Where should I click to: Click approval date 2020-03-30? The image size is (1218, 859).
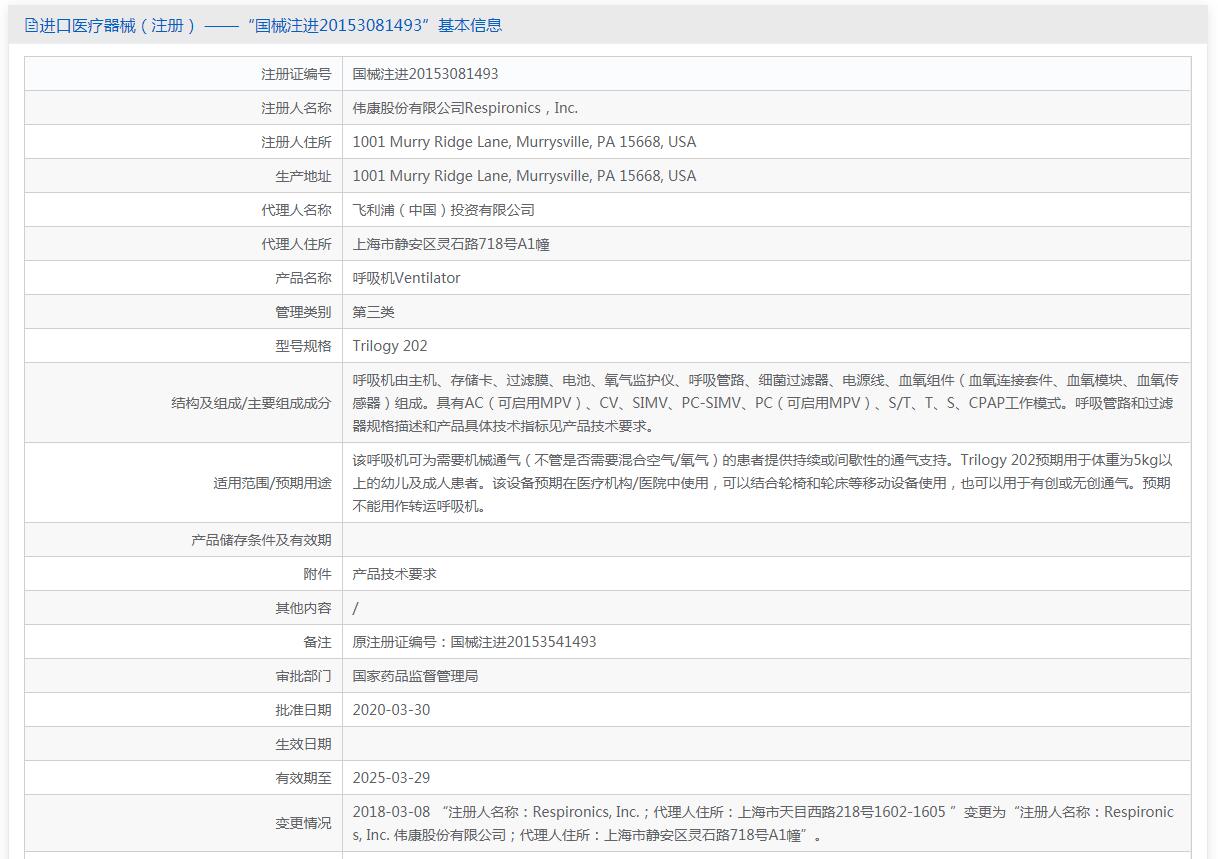[x=392, y=710]
